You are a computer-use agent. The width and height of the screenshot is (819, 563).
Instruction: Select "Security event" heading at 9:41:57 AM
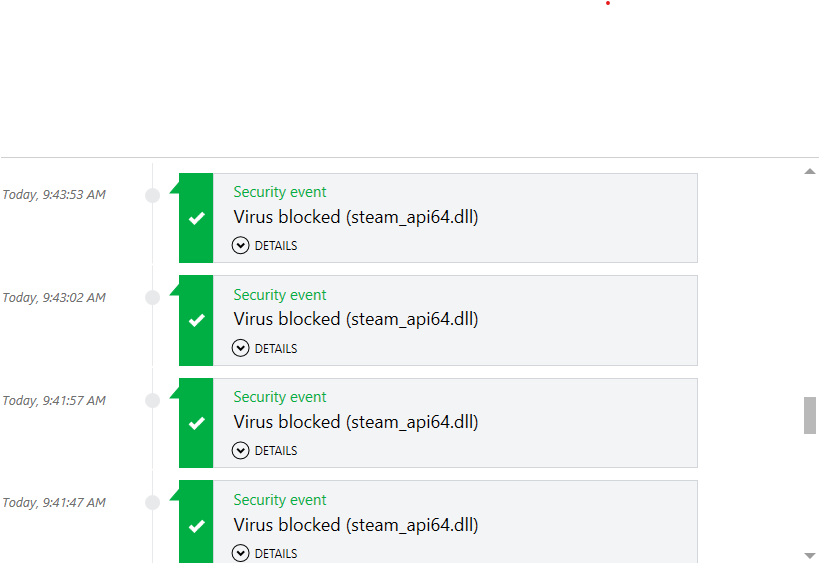point(279,397)
